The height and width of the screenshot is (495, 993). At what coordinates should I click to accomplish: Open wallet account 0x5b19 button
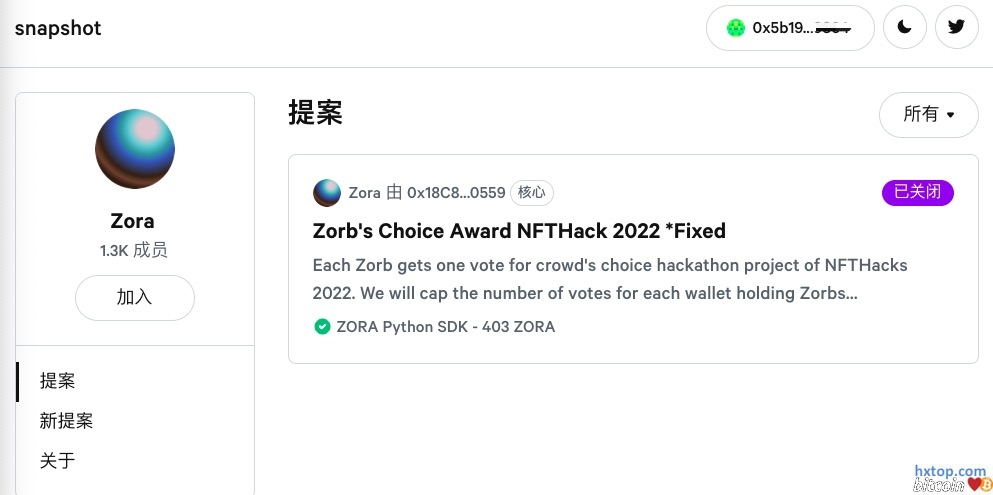pos(790,28)
